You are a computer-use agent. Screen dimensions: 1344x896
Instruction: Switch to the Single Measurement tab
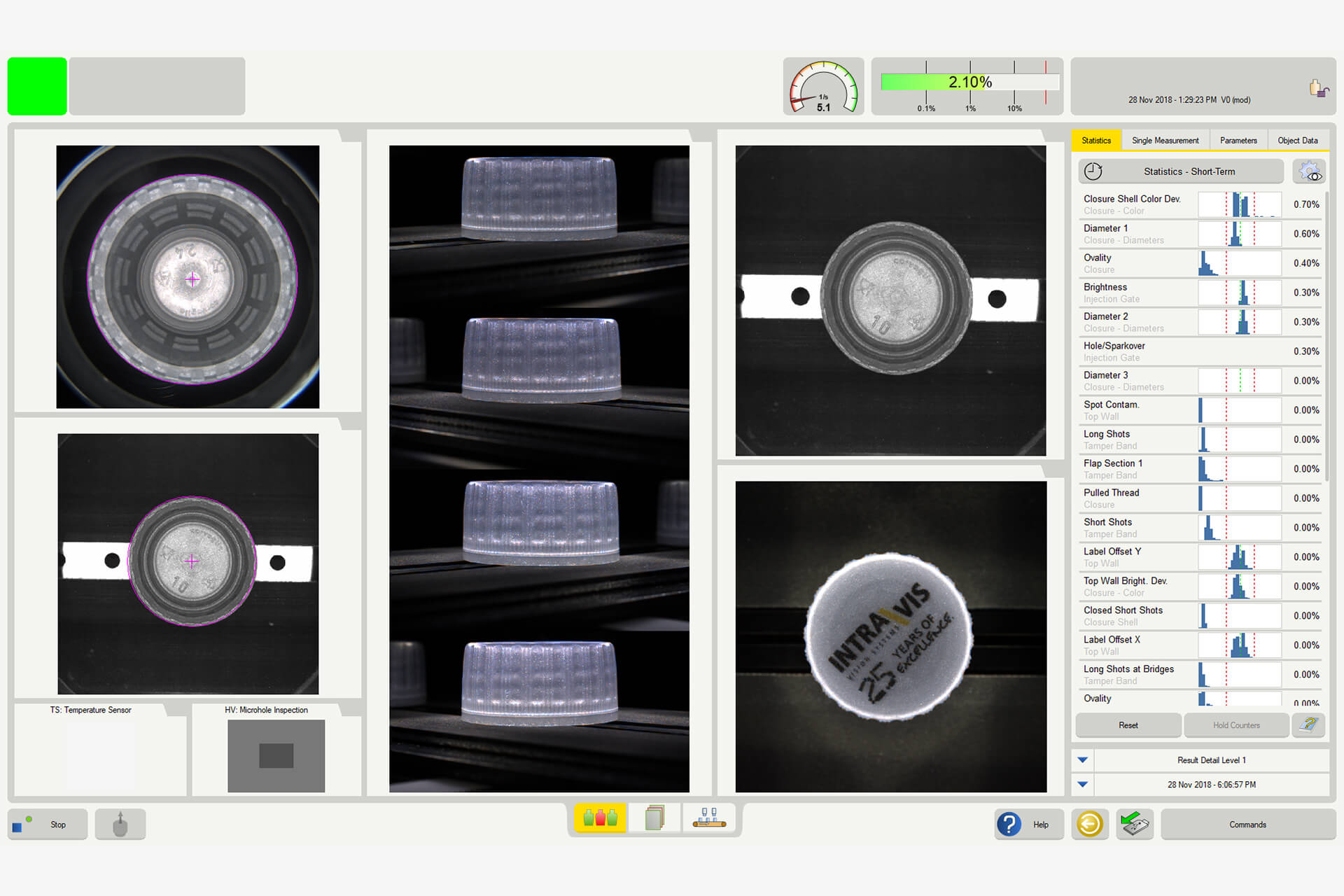(x=1165, y=140)
